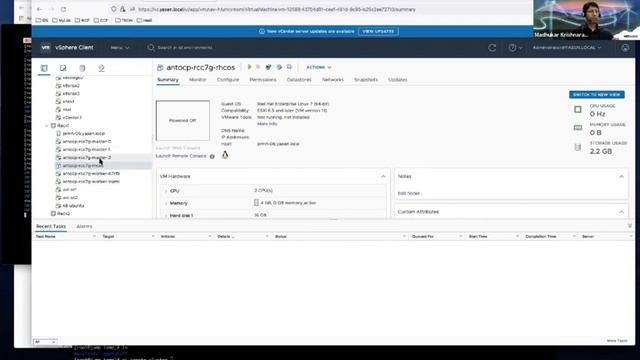The width and height of the screenshot is (640, 360).
Task: Click the browser reload button
Action: (63, 9)
